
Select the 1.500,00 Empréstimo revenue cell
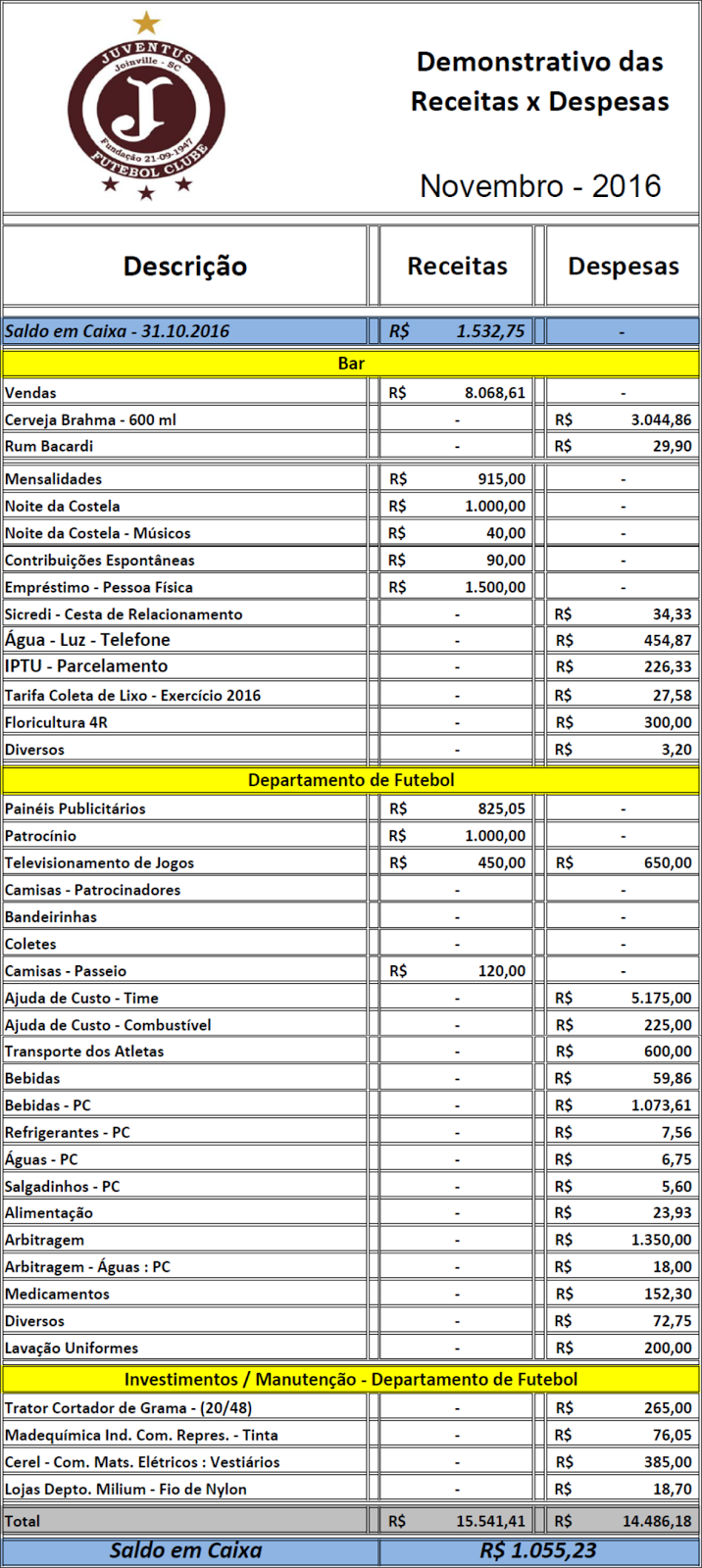pyautogui.click(x=457, y=587)
